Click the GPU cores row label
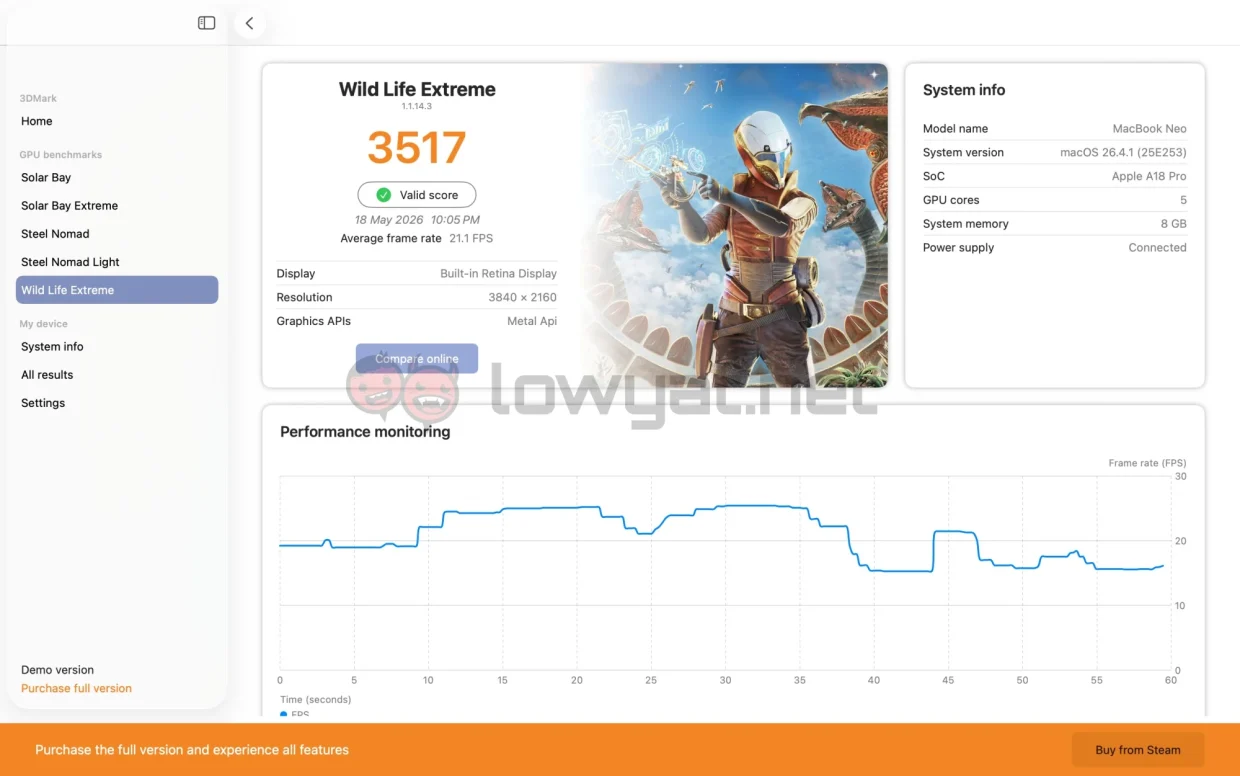The image size is (1240, 776). 951,200
